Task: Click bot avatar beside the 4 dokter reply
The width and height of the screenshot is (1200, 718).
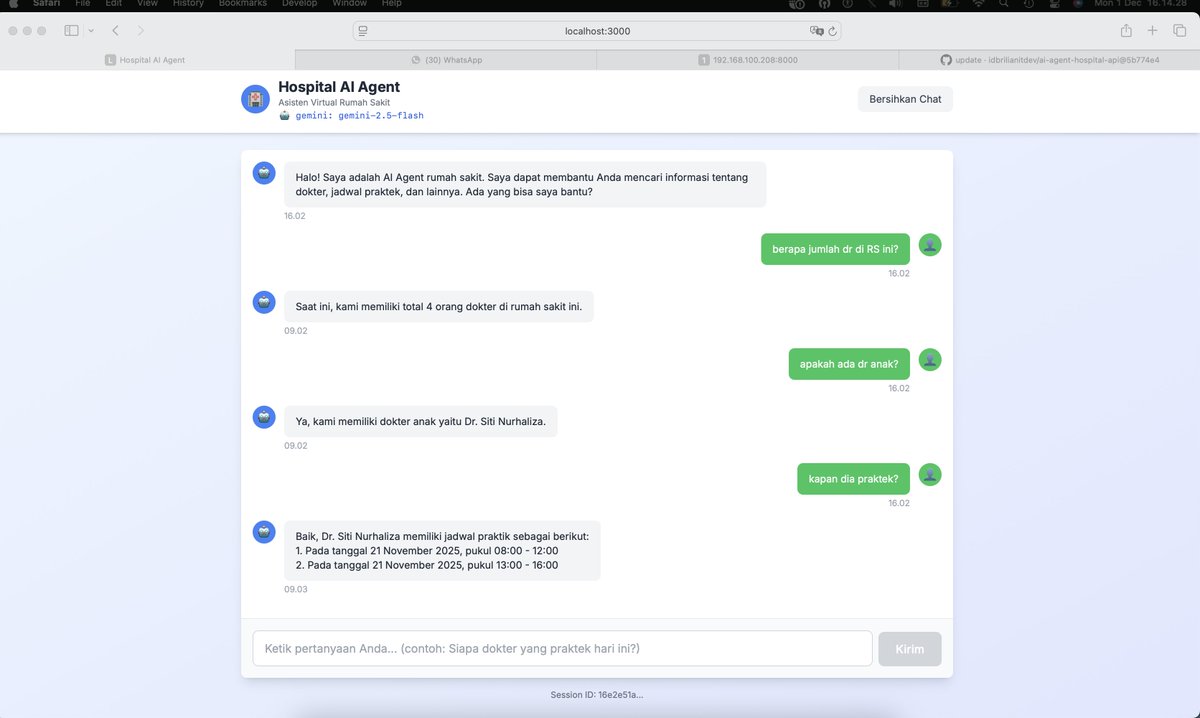Action: [264, 302]
